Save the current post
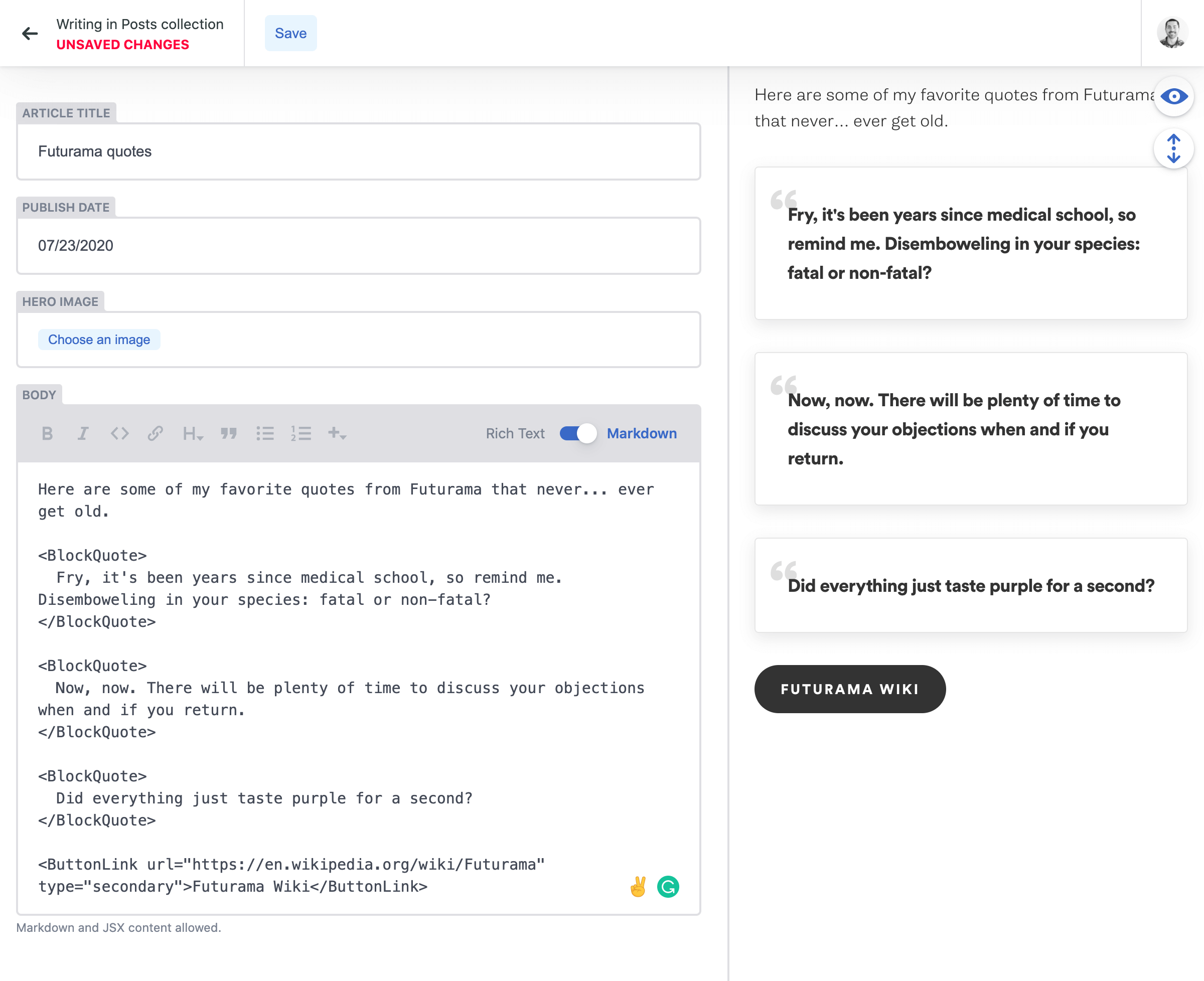 (x=290, y=33)
